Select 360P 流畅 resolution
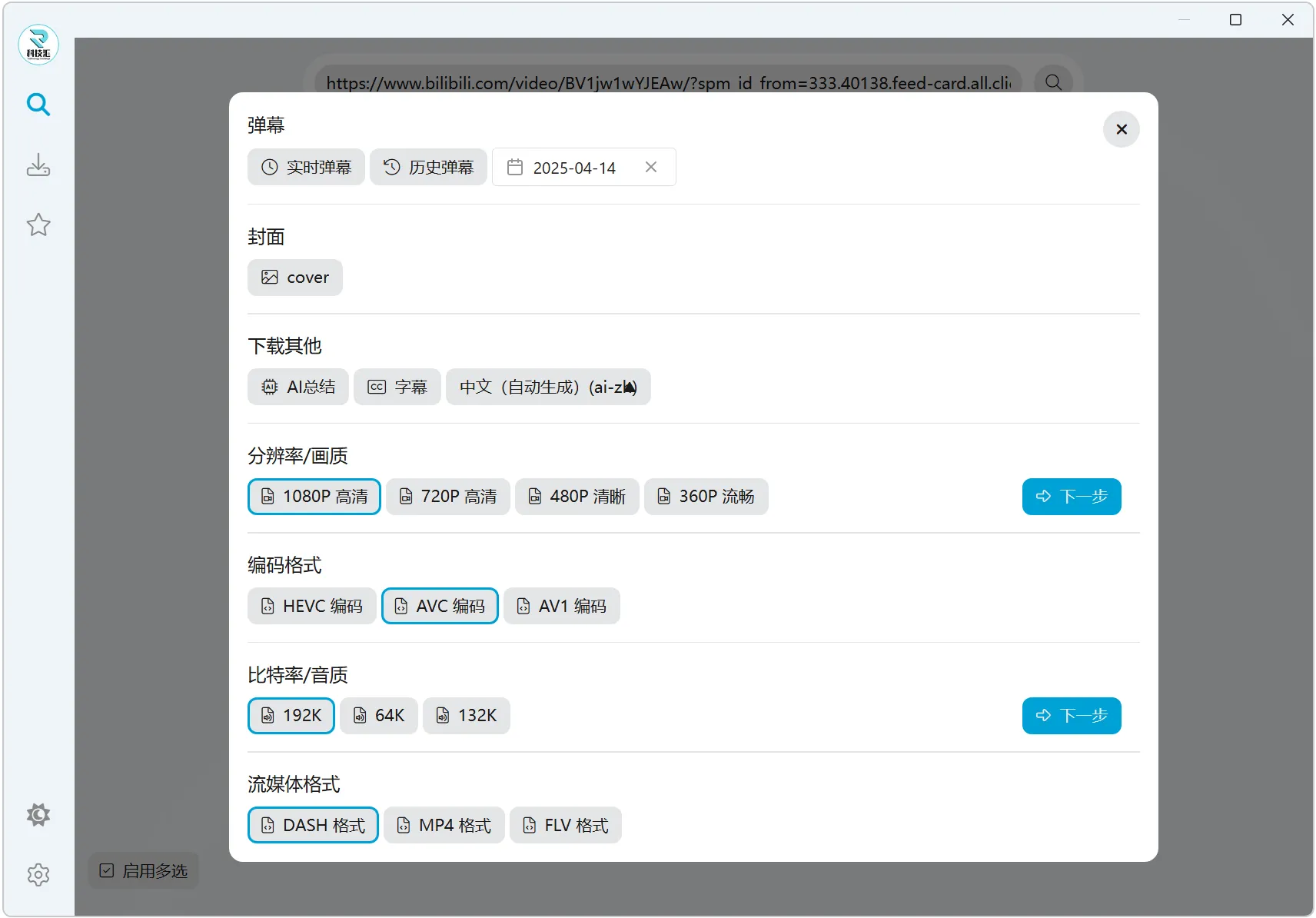Viewport: 1316px width, 918px height. tap(706, 497)
